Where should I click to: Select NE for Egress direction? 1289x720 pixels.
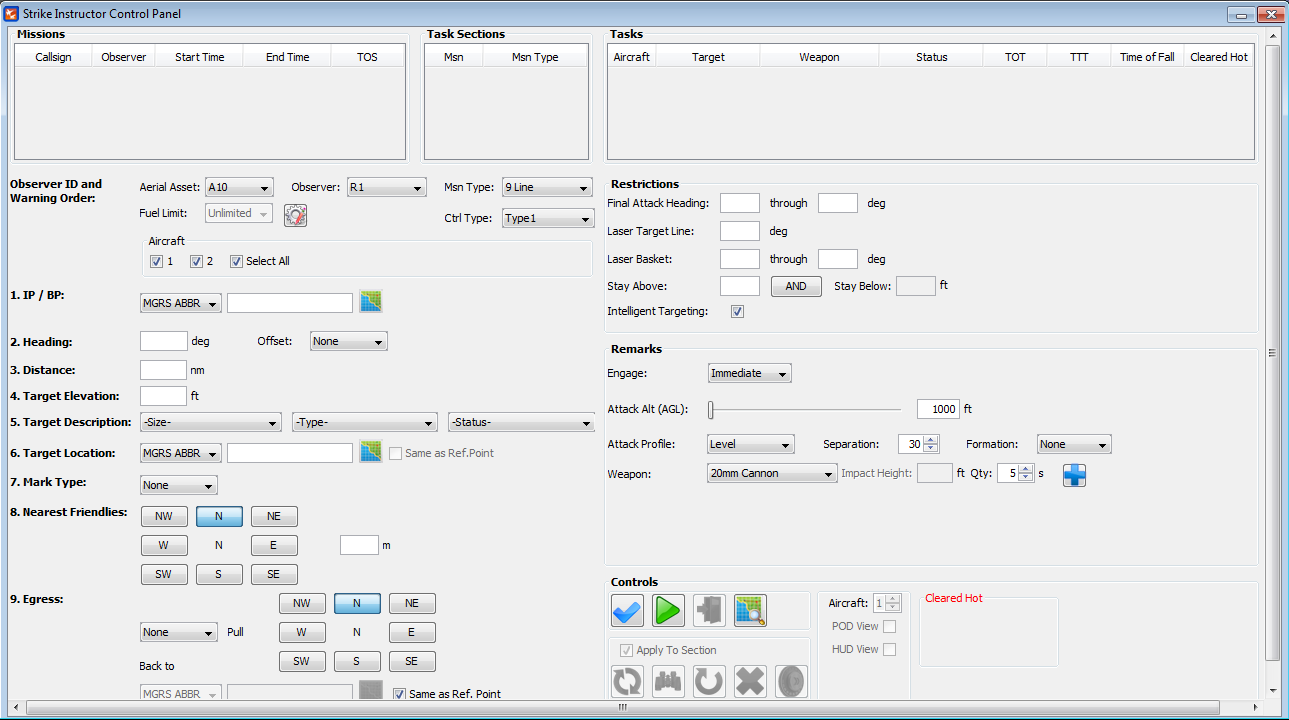(412, 604)
